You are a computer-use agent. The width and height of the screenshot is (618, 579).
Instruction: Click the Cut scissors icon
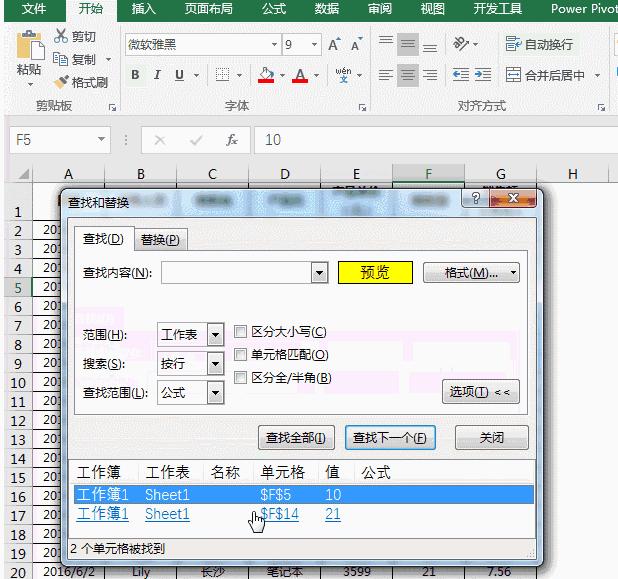(61, 36)
